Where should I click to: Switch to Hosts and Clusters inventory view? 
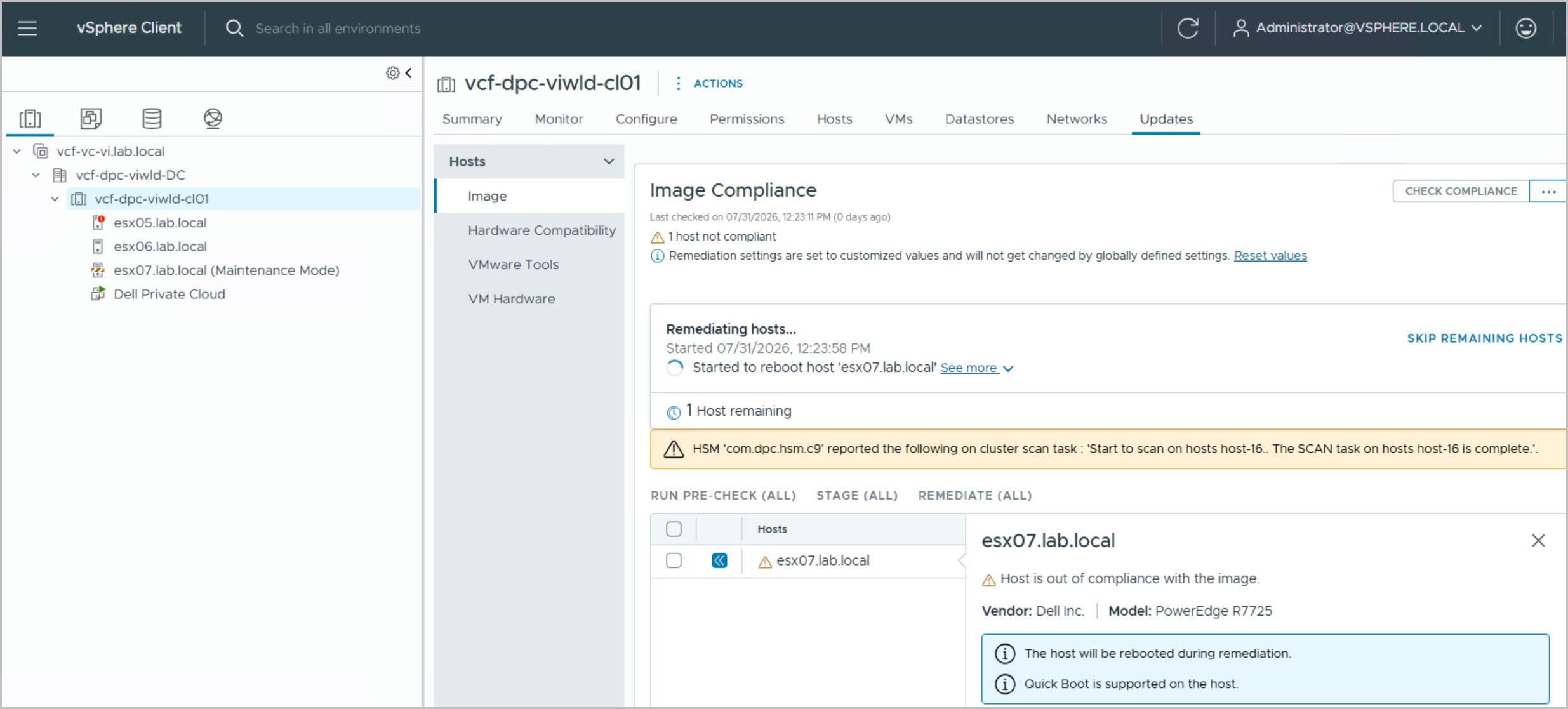(30, 119)
